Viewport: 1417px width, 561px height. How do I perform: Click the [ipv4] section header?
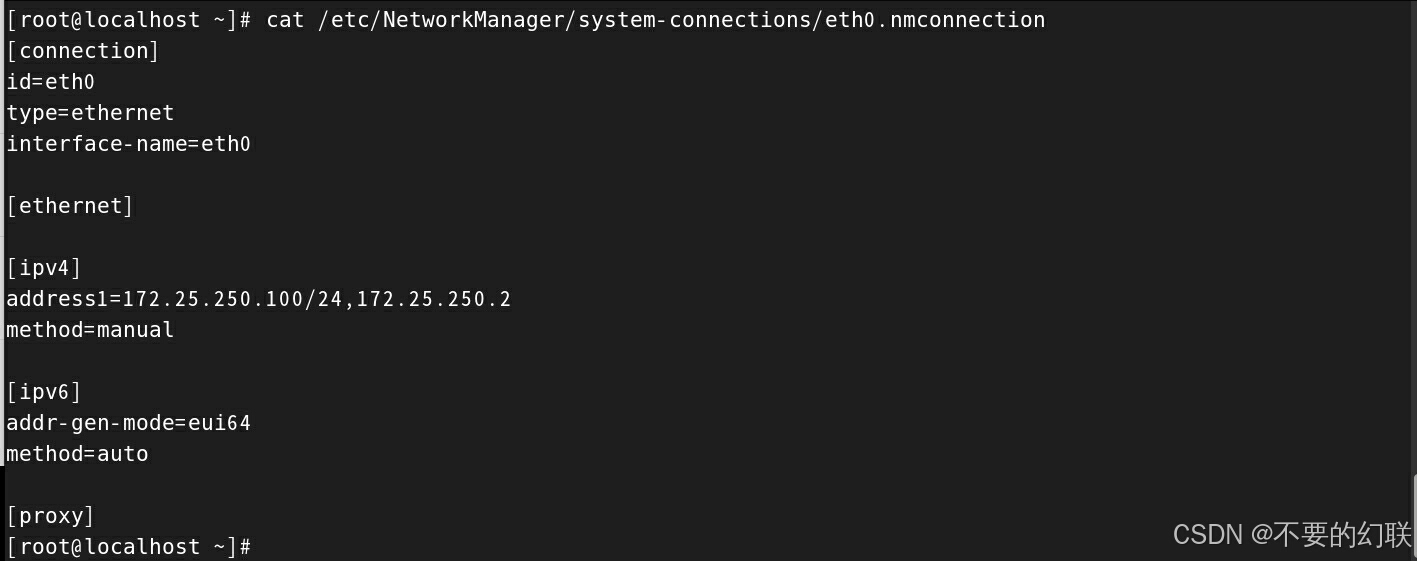pos(44,268)
